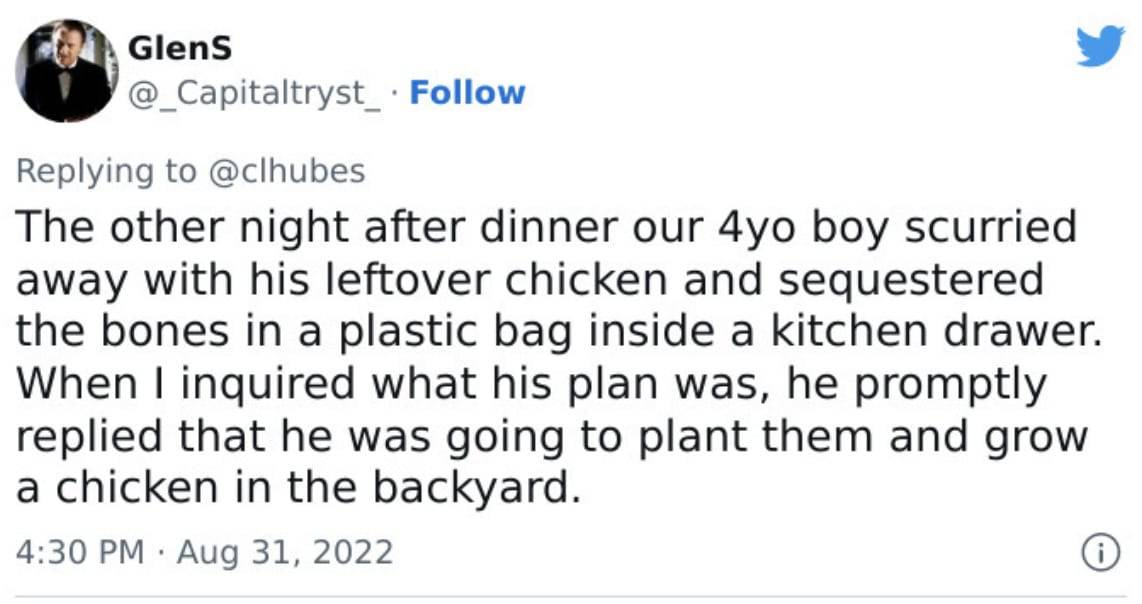Open the @_Capitaltryst_ handle link
This screenshot has height=604, width=1142.
254,93
